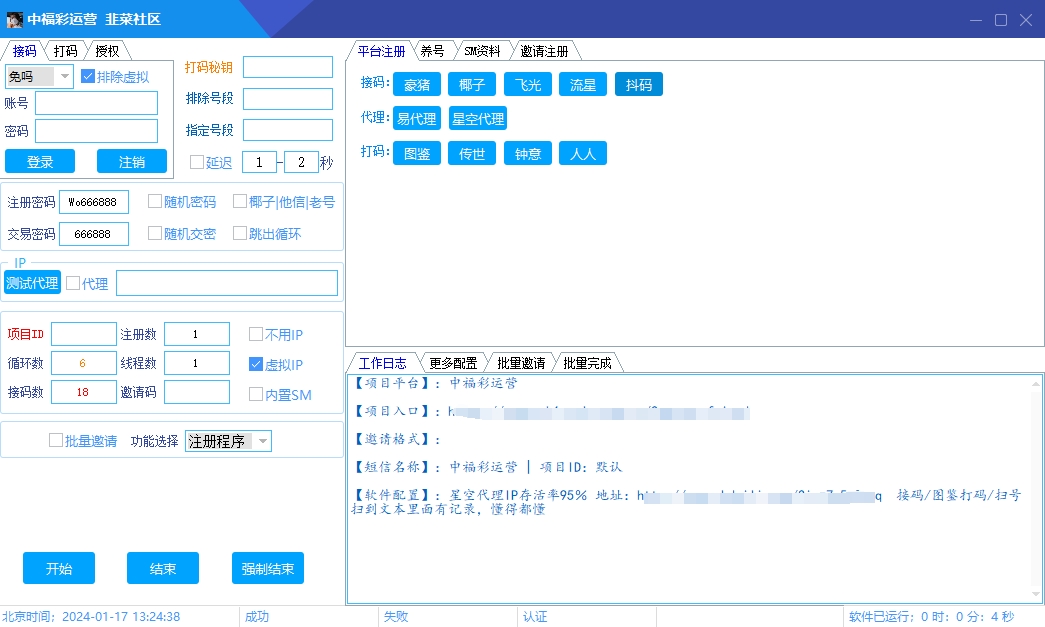Viewport: 1045px width, 627px height.
Task: Enable the 随机密码 checkbox
Action: (155, 202)
